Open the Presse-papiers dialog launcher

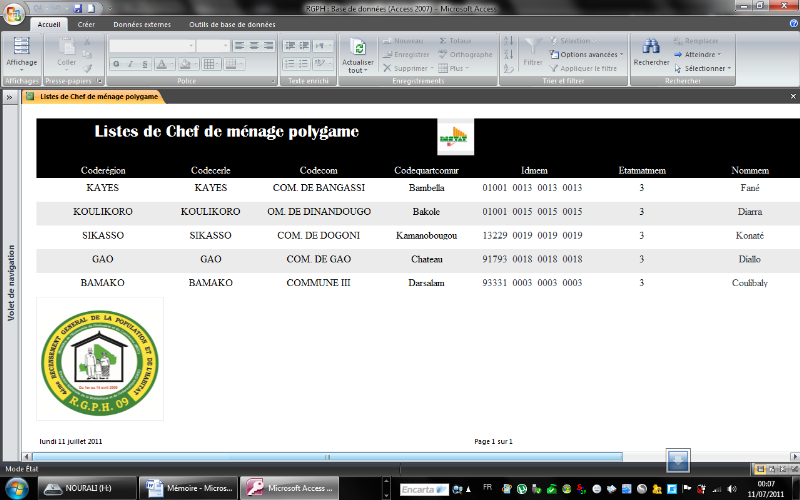point(99,81)
